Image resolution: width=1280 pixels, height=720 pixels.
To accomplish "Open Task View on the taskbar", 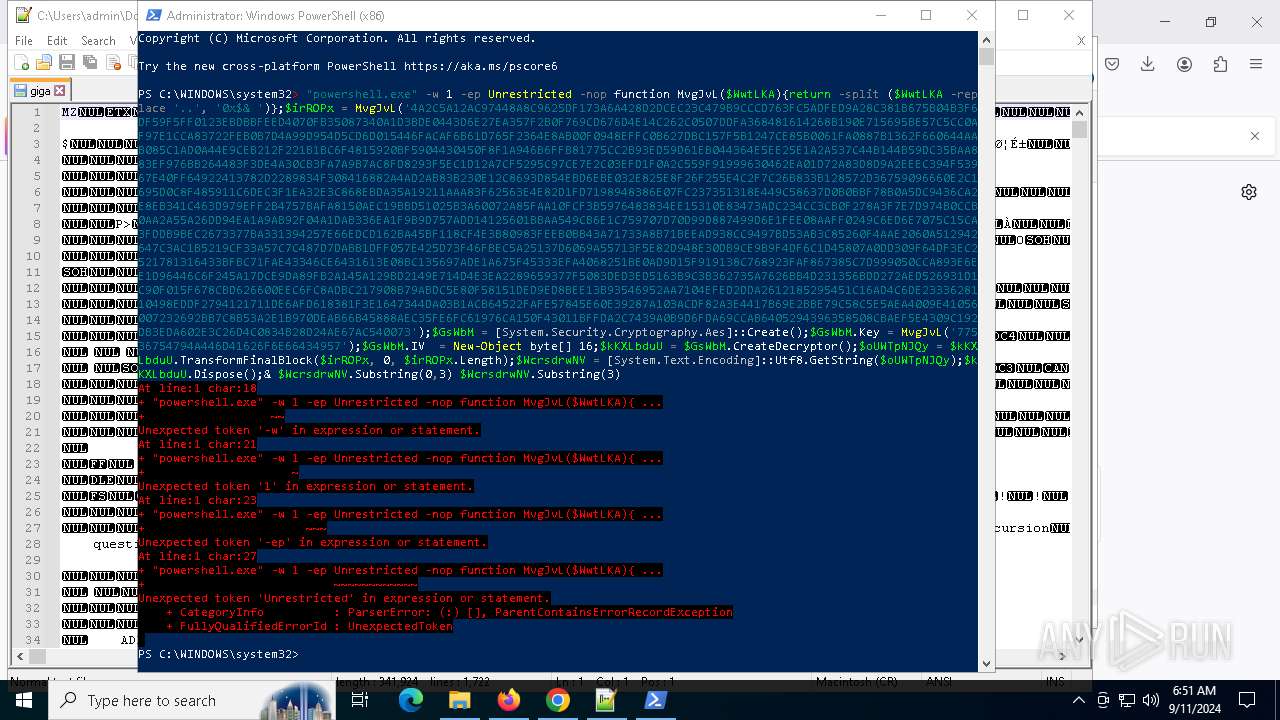I will tap(360, 700).
